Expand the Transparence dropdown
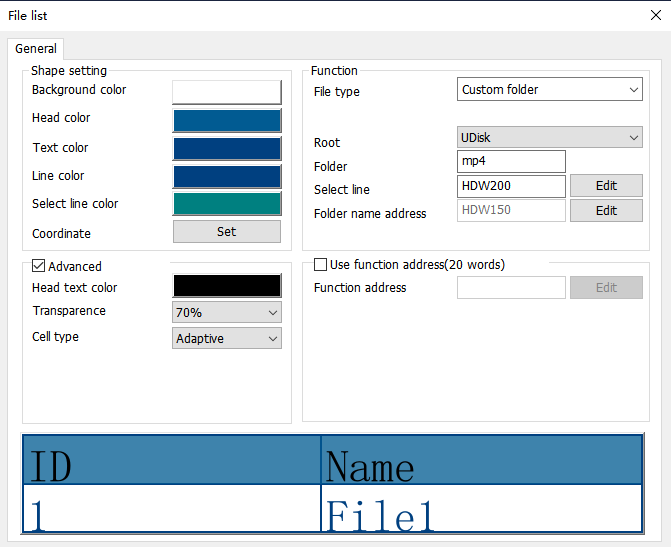This screenshot has width=671, height=547. tap(227, 313)
